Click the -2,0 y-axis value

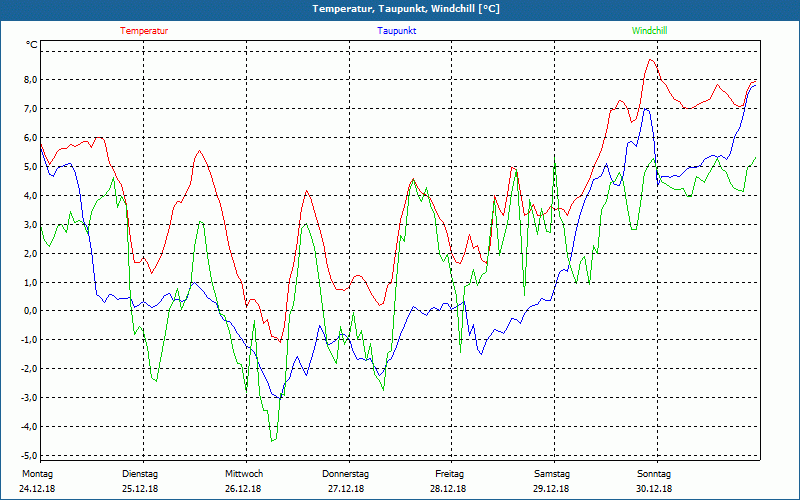28,369
